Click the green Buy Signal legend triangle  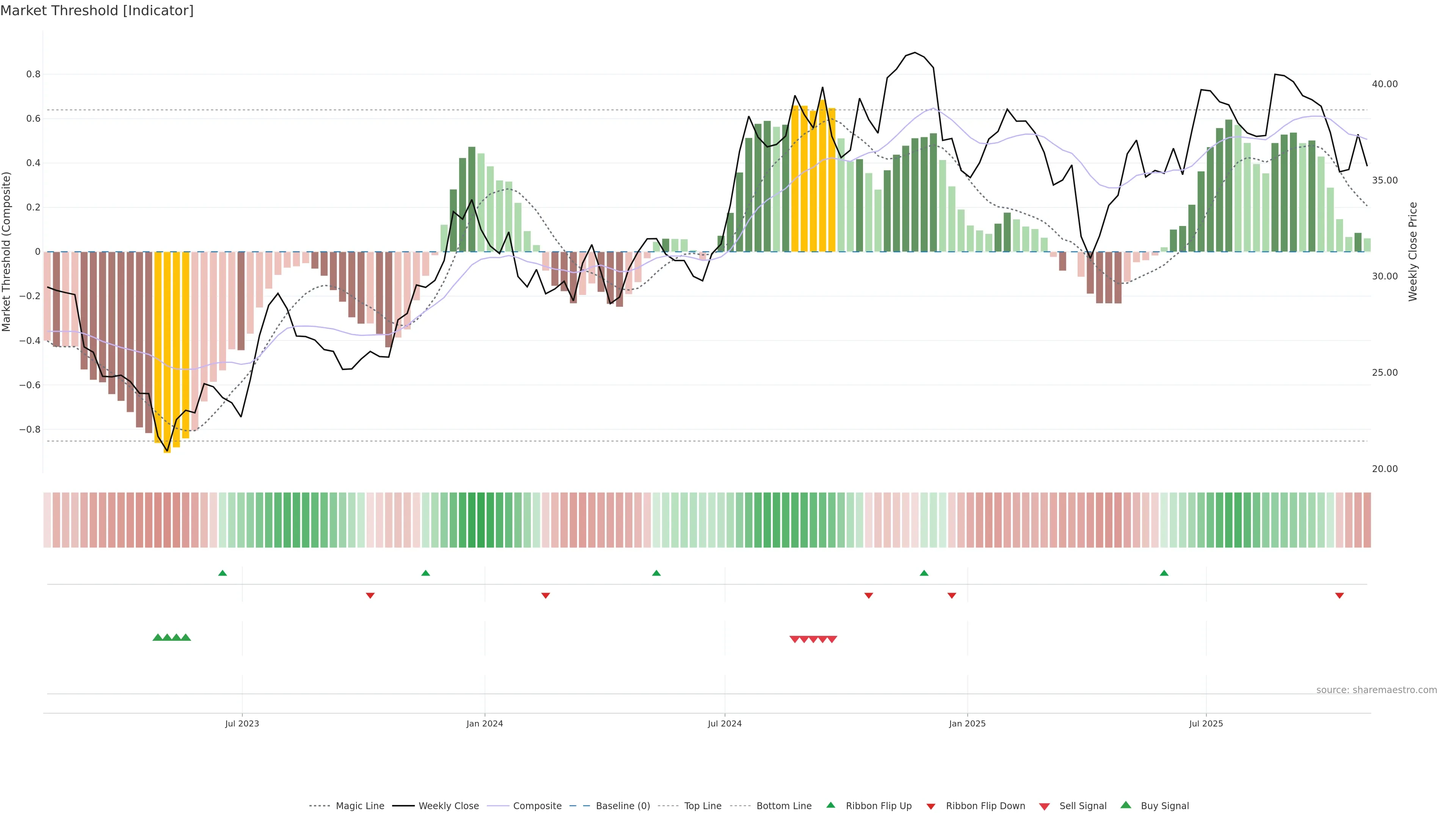point(1125,805)
